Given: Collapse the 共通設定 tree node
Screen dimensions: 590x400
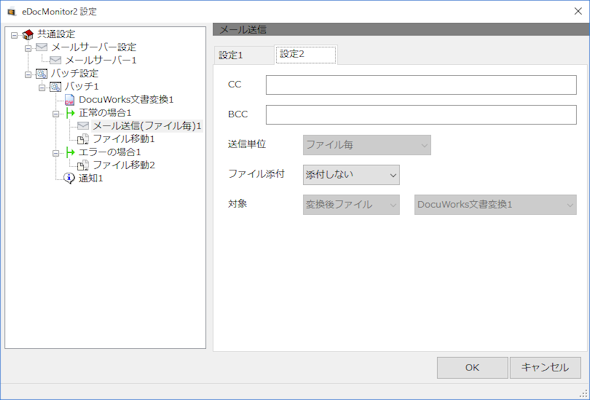Looking at the screenshot, I should [x=14, y=35].
